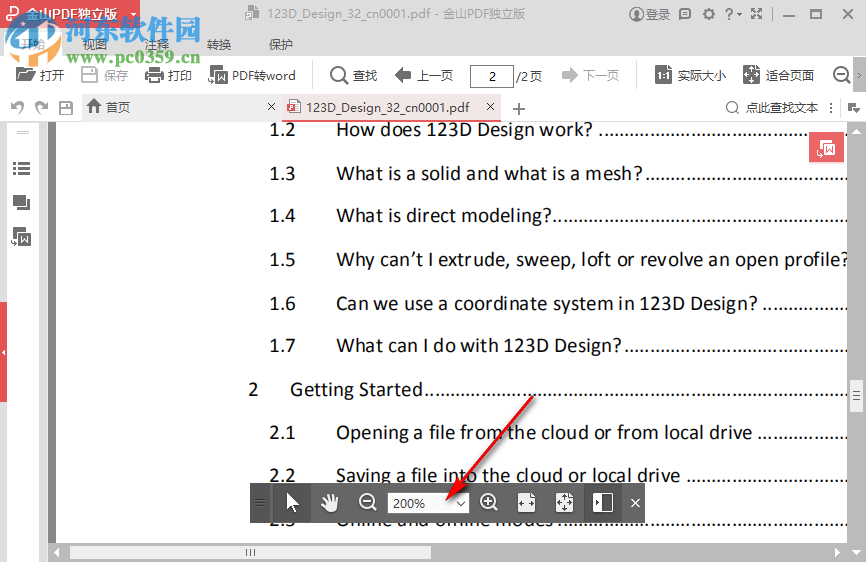Select the arrow cursor tool in floating toolbar
Image resolution: width=866 pixels, height=562 pixels.
(291, 503)
